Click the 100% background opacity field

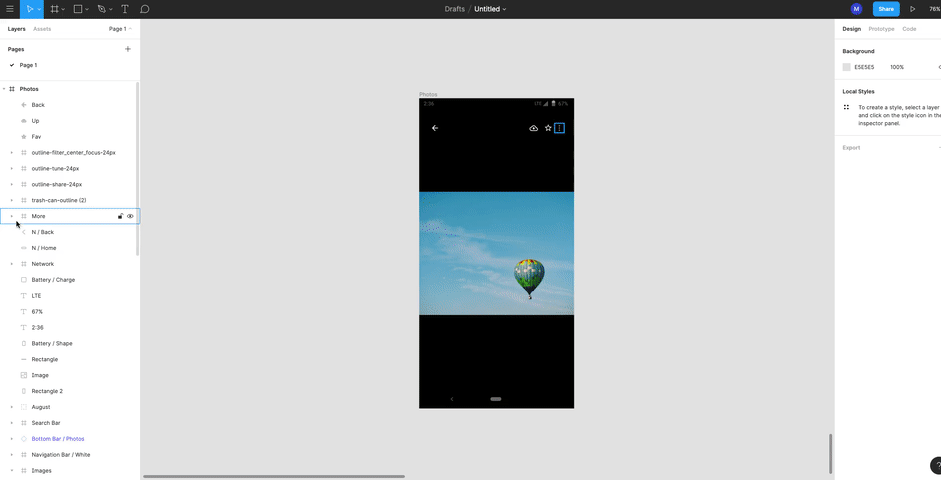(897, 67)
